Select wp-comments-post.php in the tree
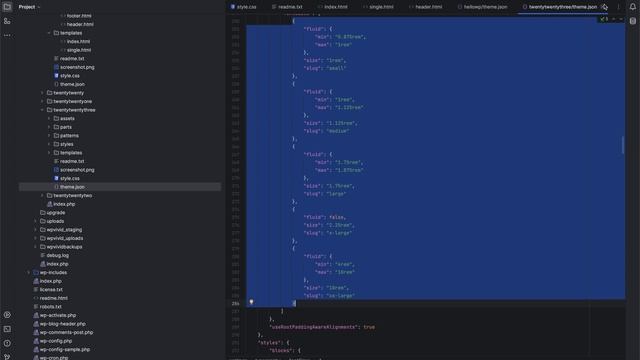 click(66, 333)
